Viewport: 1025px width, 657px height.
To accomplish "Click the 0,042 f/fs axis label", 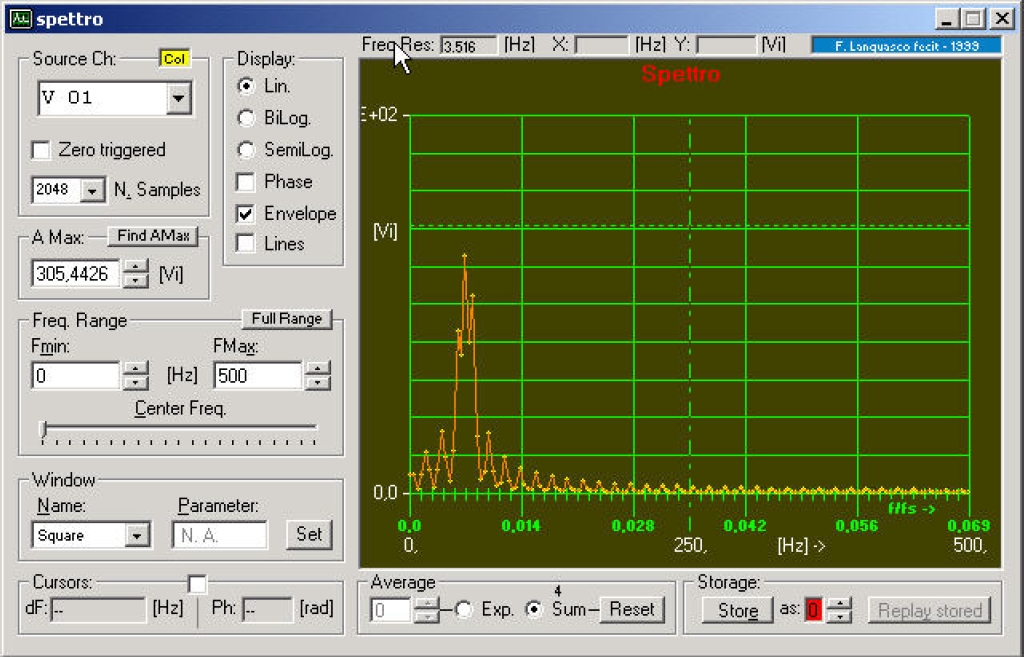I will pyautogui.click(x=745, y=526).
